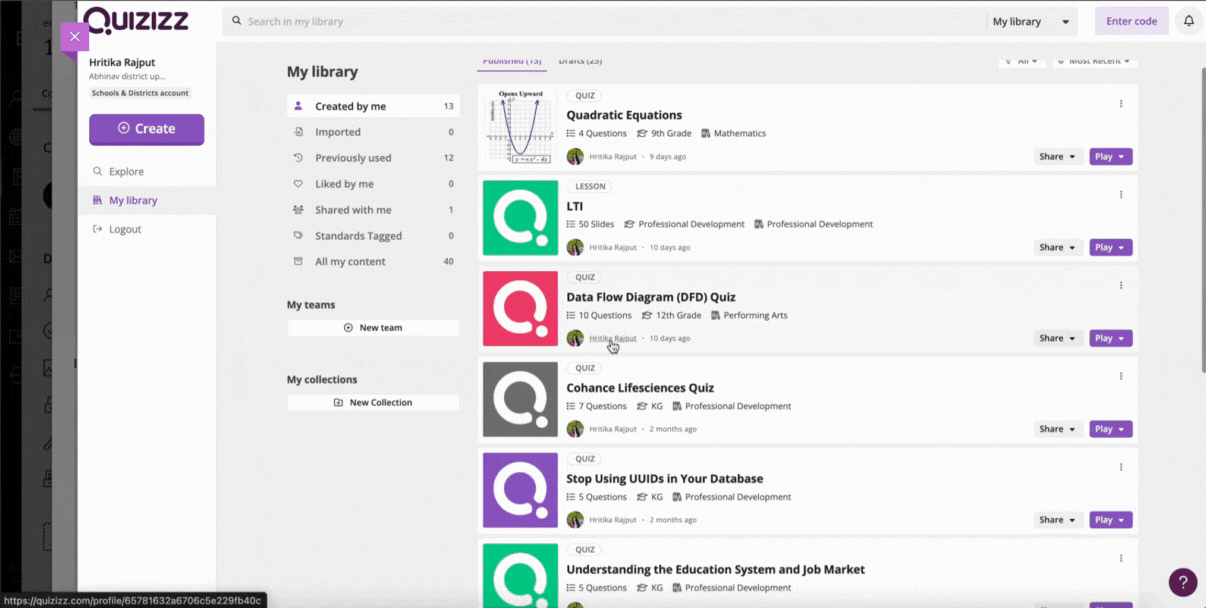Open three-dot menu for LTI lesson
Image resolution: width=1206 pixels, height=608 pixels.
[x=1121, y=195]
